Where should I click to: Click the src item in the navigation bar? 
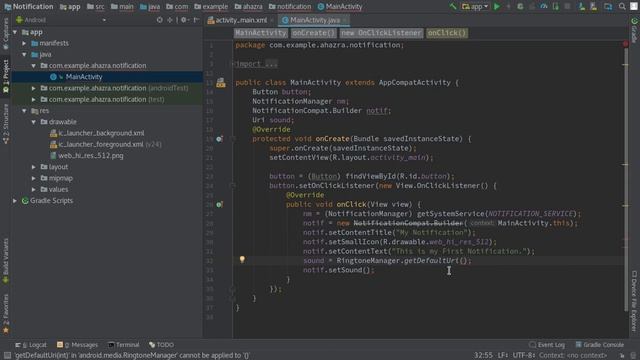pos(96,7)
